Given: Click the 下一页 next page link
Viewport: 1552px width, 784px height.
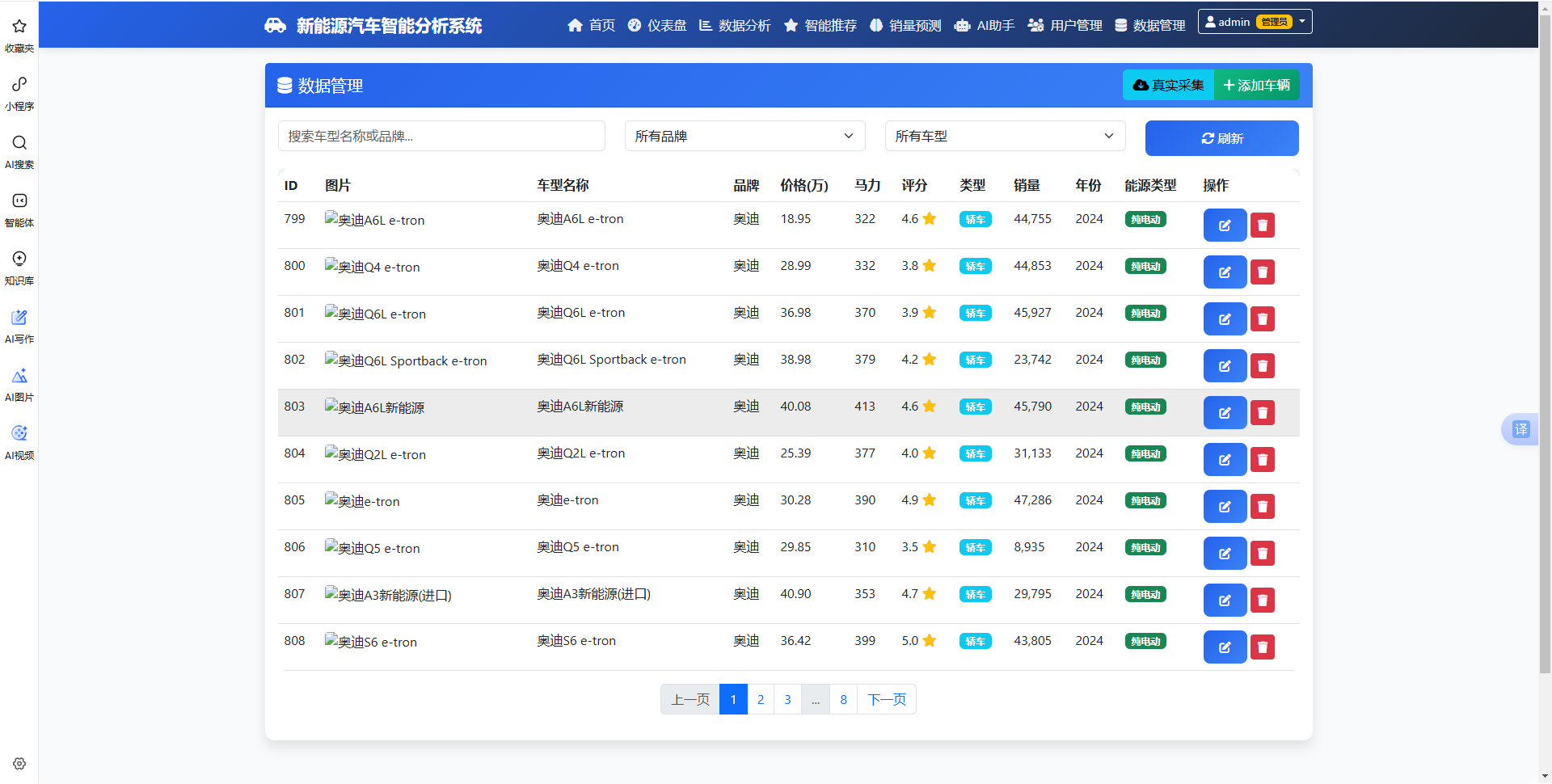Looking at the screenshot, I should click(x=887, y=699).
